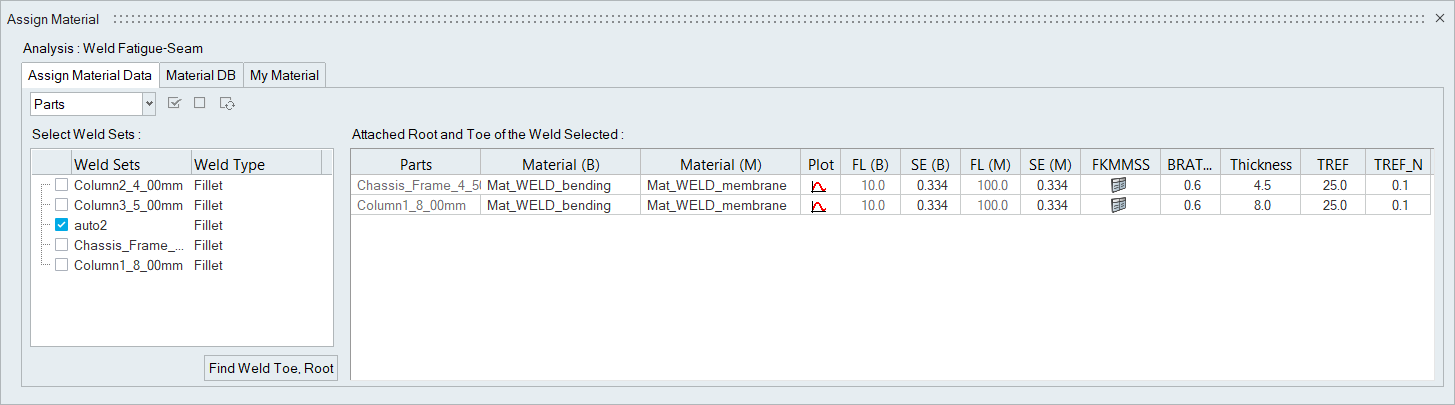Image resolution: width=1455 pixels, height=405 pixels.
Task: Open FKMMSS table icon for Chassis_Frame row
Action: [1118, 186]
